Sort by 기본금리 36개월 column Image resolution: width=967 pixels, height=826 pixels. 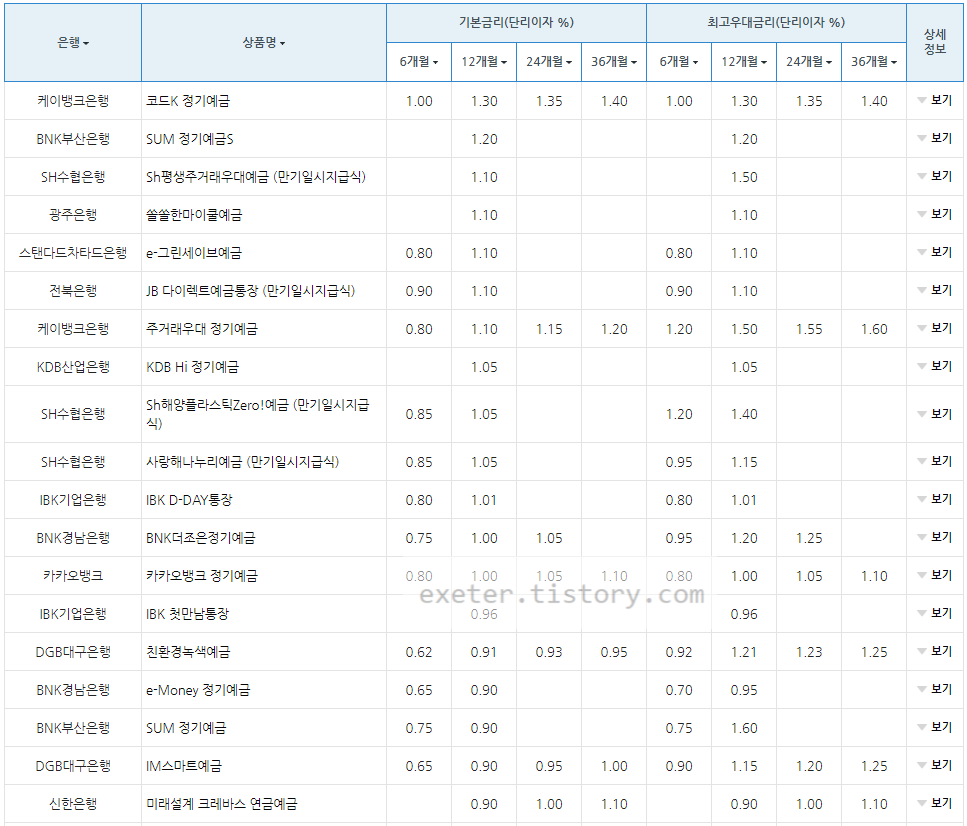coord(614,62)
